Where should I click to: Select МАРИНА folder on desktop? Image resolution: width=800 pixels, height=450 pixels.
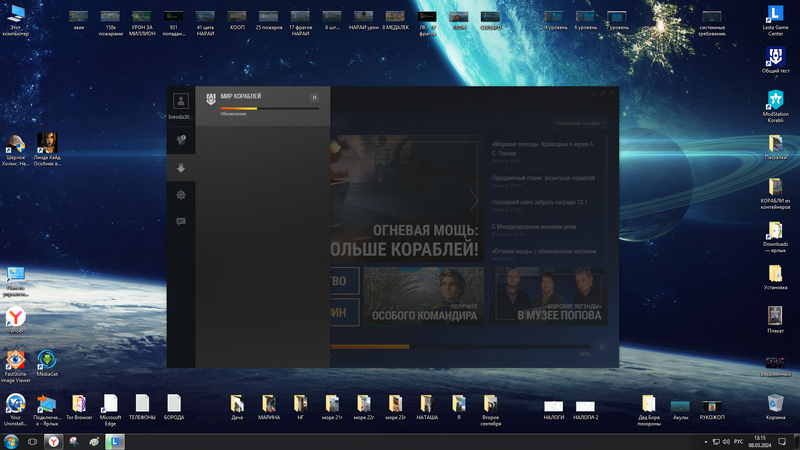(269, 407)
